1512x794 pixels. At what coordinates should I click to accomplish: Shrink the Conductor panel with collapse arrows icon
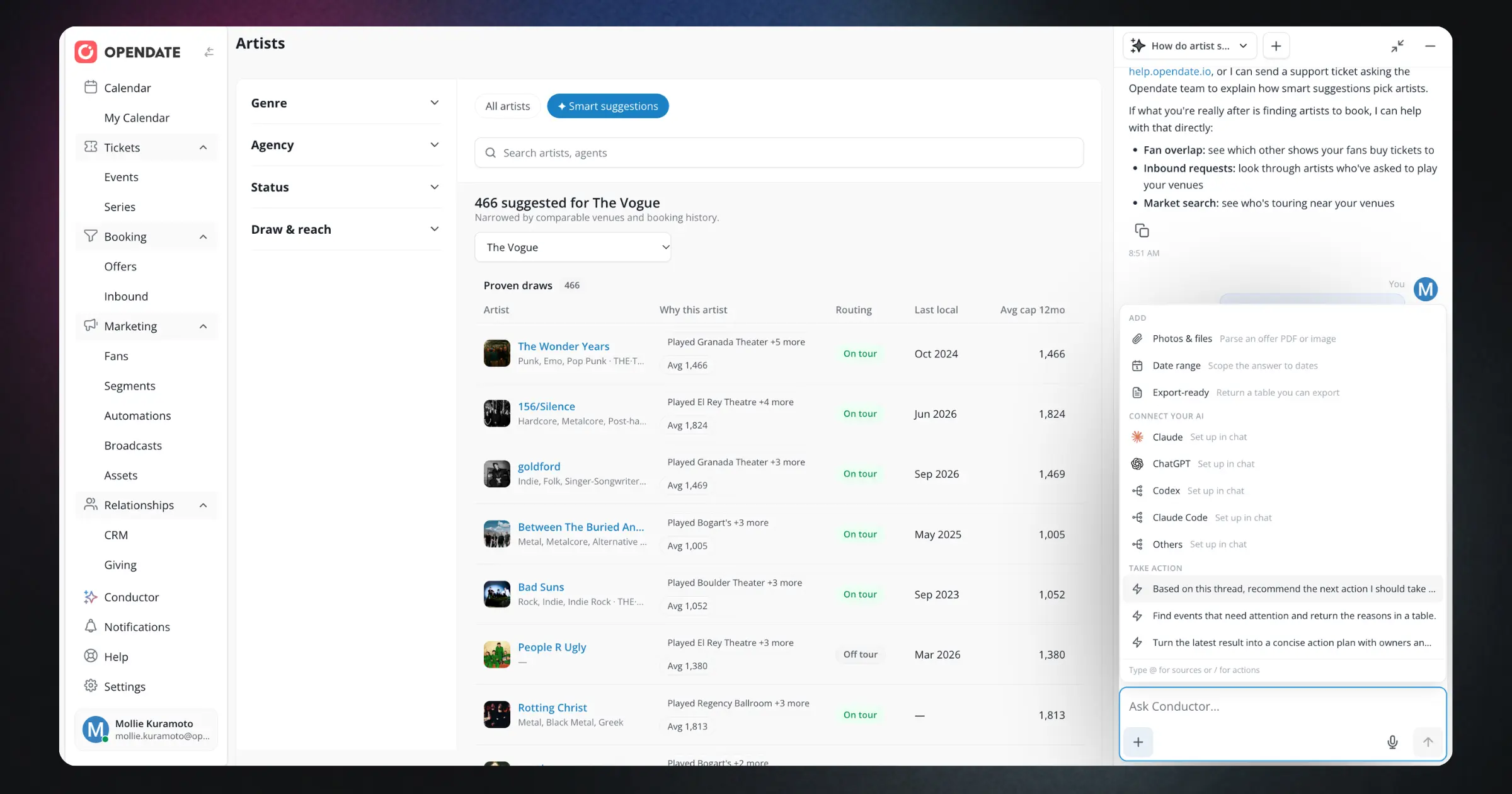click(x=1397, y=46)
